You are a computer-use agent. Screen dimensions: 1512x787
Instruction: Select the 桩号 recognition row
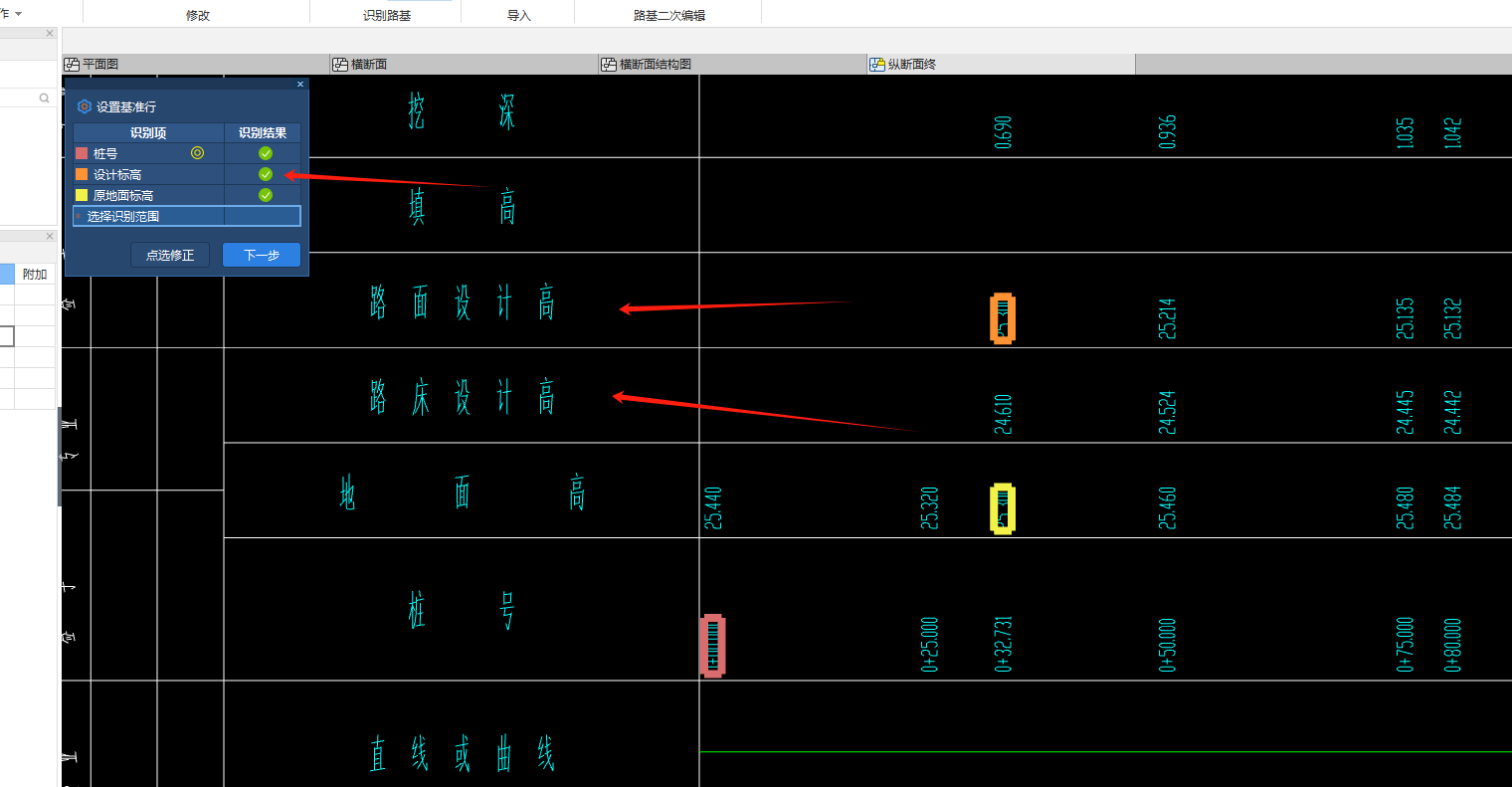click(187, 153)
